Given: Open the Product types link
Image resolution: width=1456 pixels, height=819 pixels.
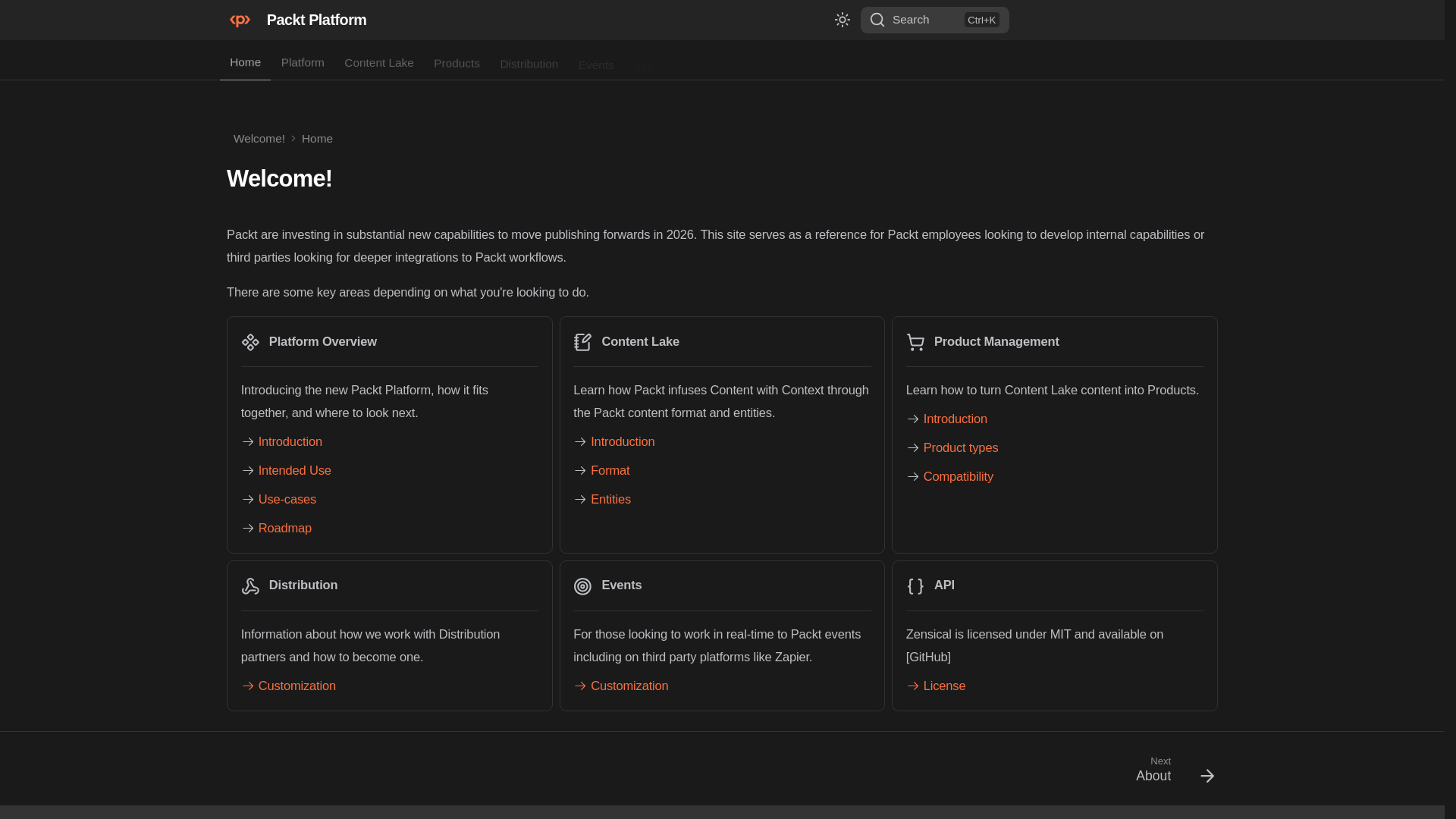Looking at the screenshot, I should pos(961,447).
